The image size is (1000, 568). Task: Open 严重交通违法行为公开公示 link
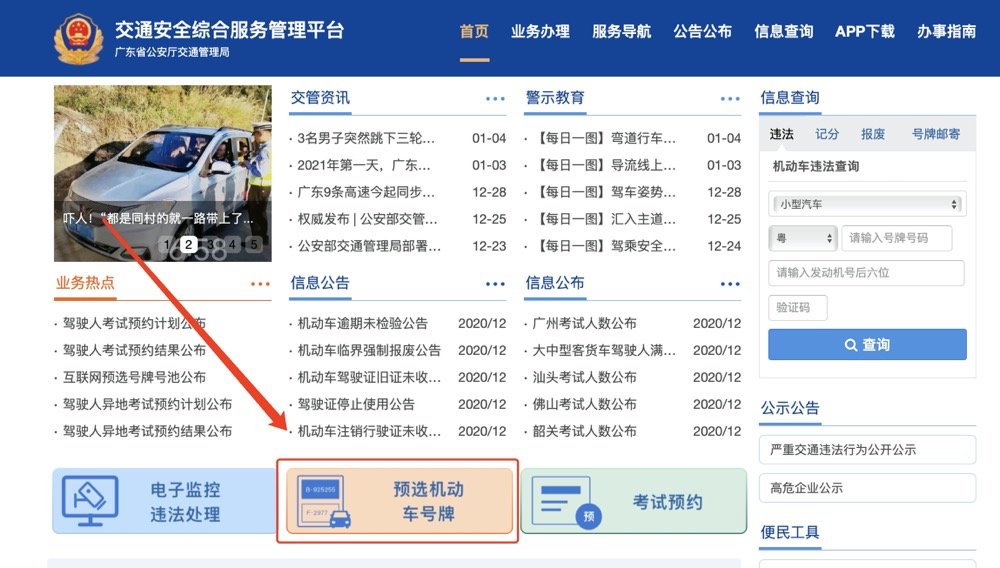(x=867, y=450)
